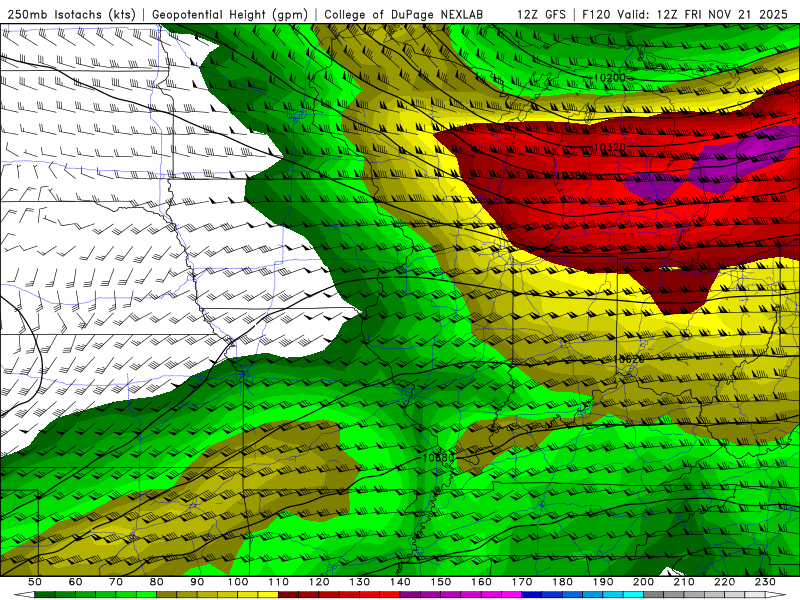This screenshot has width=800, height=600.
Task: Click the 'F120 Valid: 12Z FRI NOV 21 2025' text
Action: coord(685,14)
